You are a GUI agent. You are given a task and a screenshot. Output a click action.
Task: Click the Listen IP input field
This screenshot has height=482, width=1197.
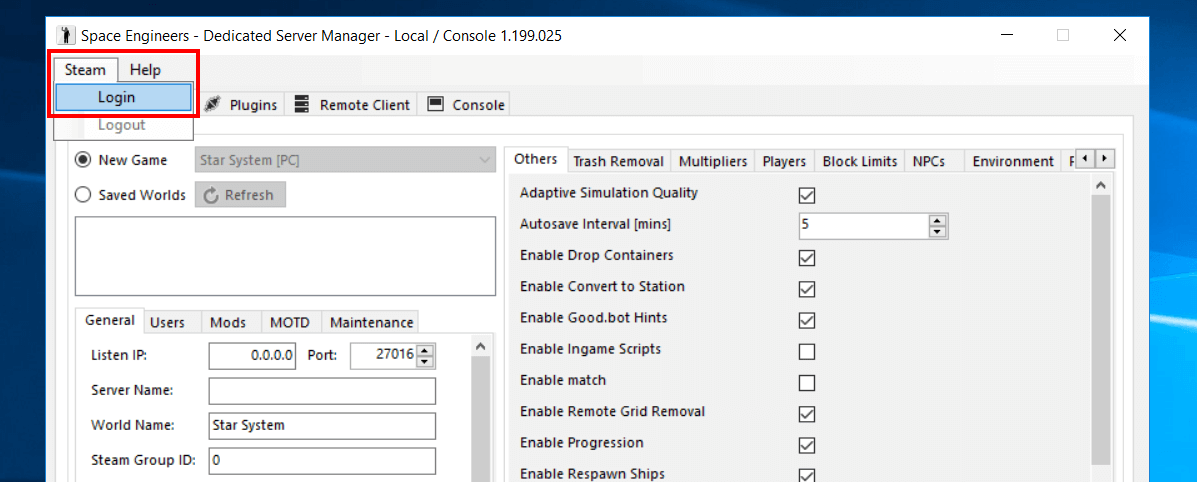(252, 355)
